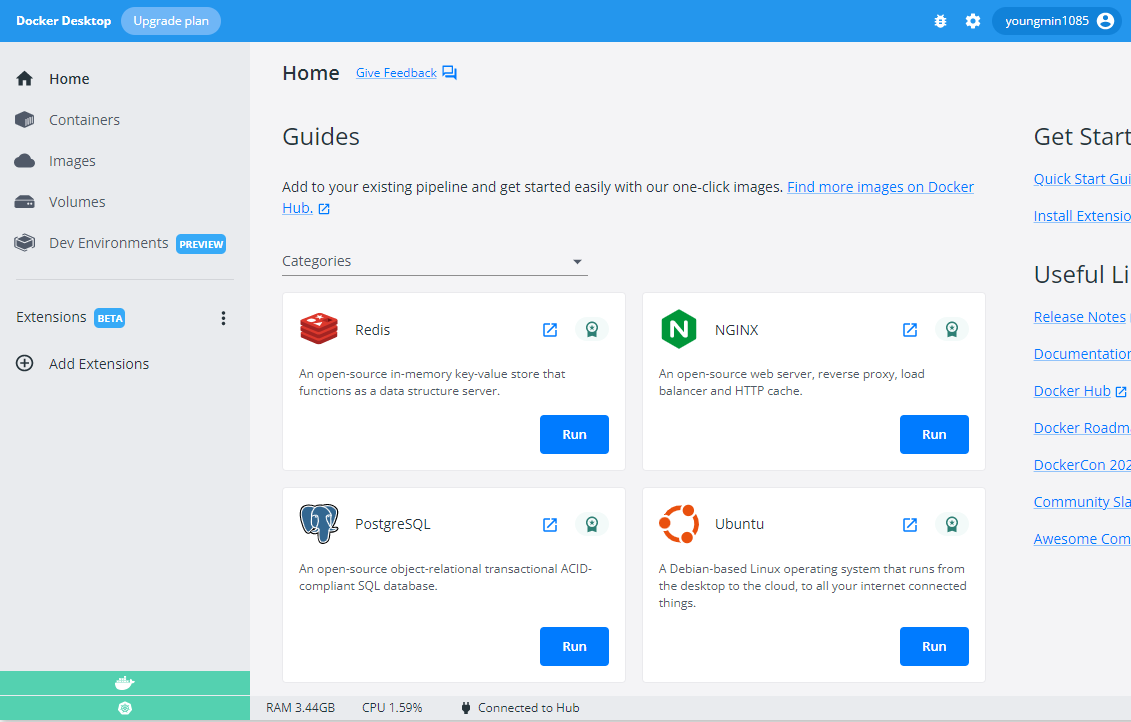Click the Kubernetes status icon at bottom

[x=125, y=708]
